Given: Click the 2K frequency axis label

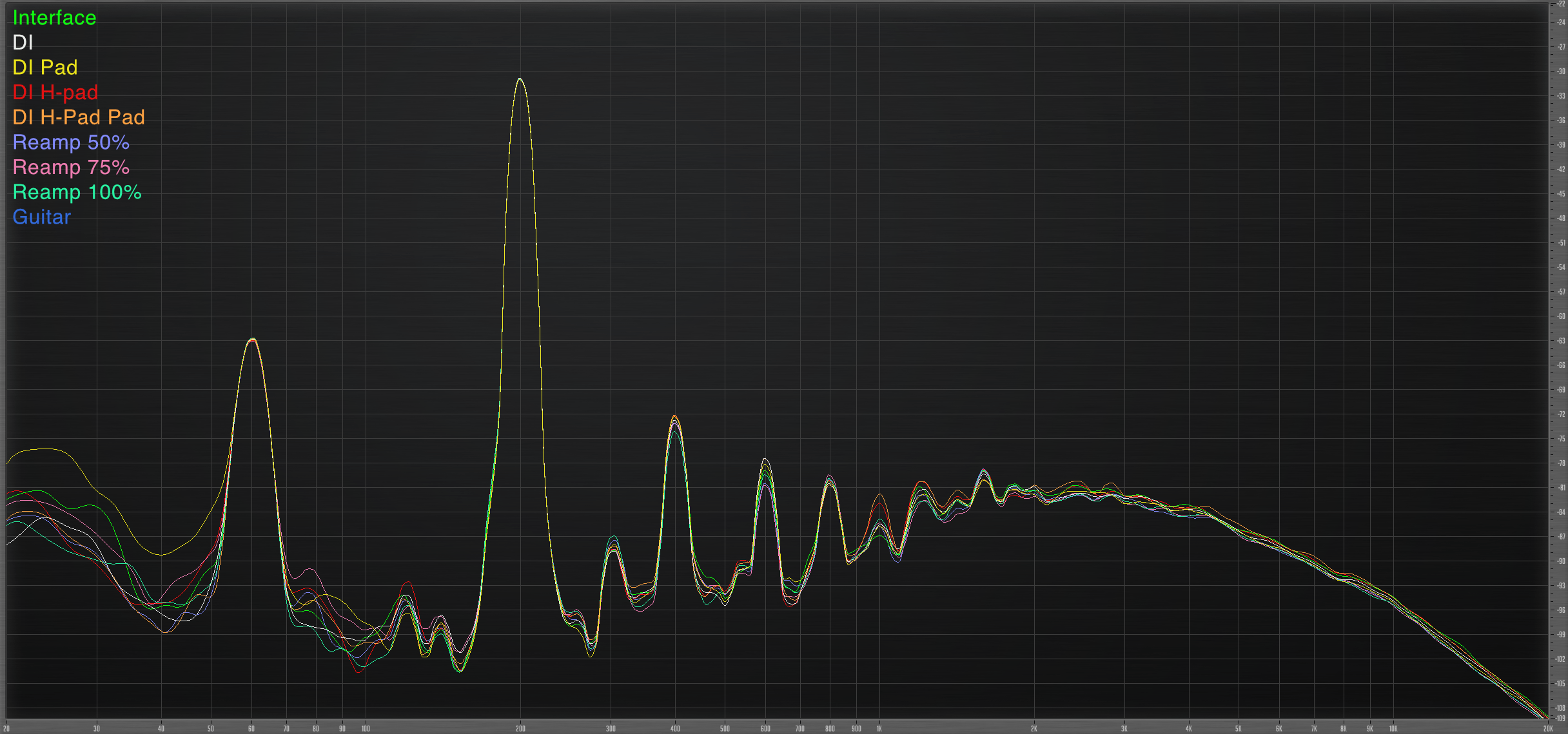Looking at the screenshot, I should tap(1034, 728).
